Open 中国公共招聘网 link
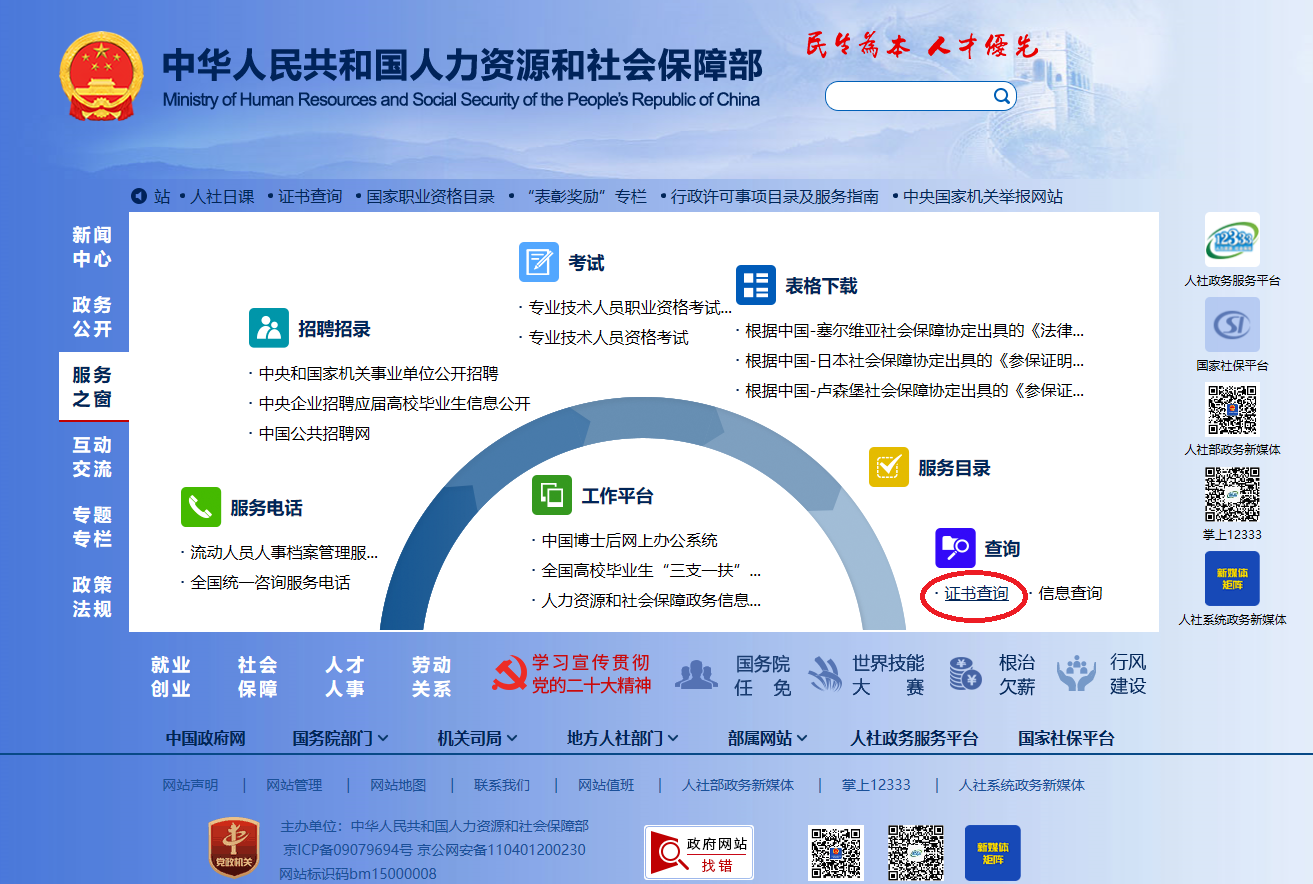 coord(314,434)
